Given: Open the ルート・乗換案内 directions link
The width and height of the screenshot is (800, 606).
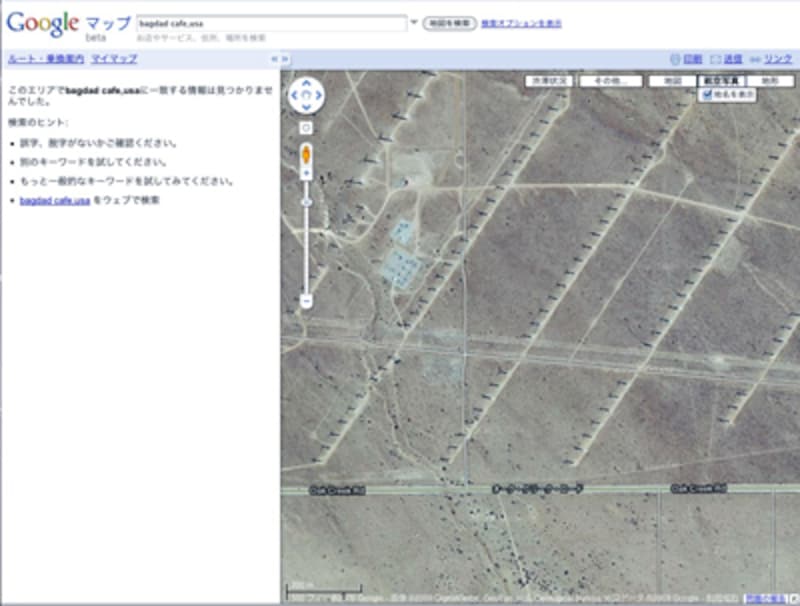Looking at the screenshot, I should click(45, 59).
